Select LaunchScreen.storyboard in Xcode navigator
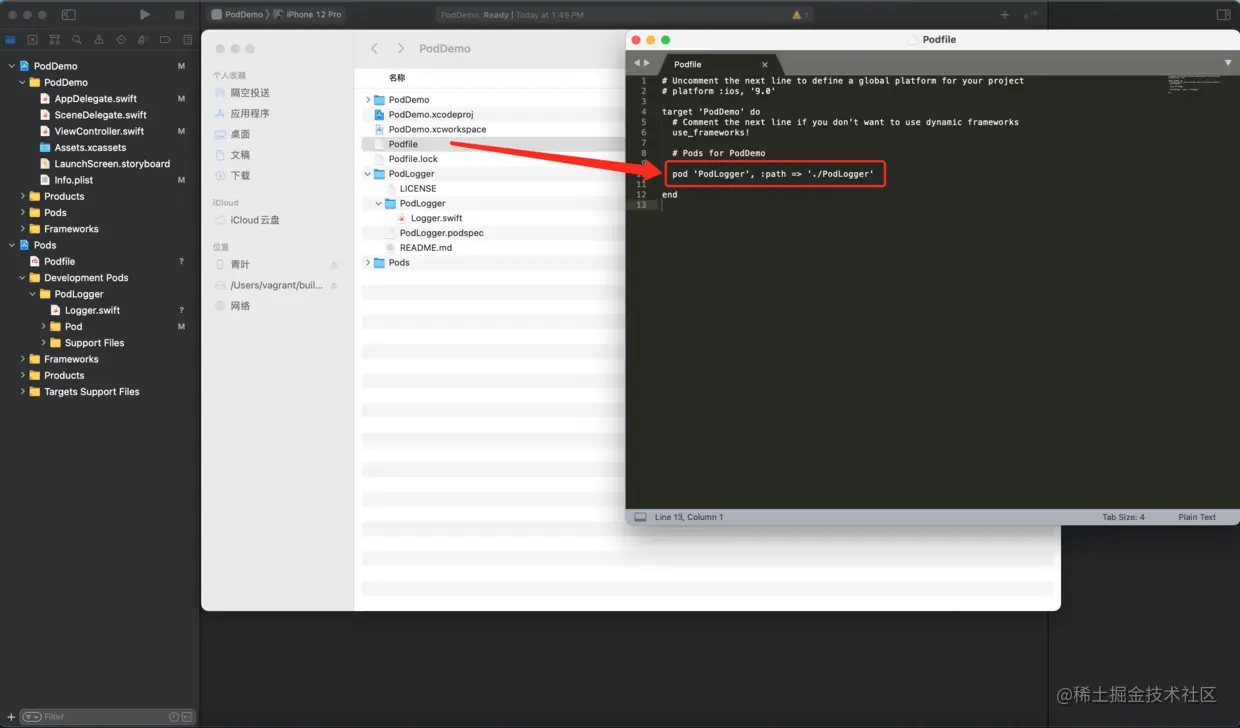This screenshot has width=1240, height=728. (112, 164)
